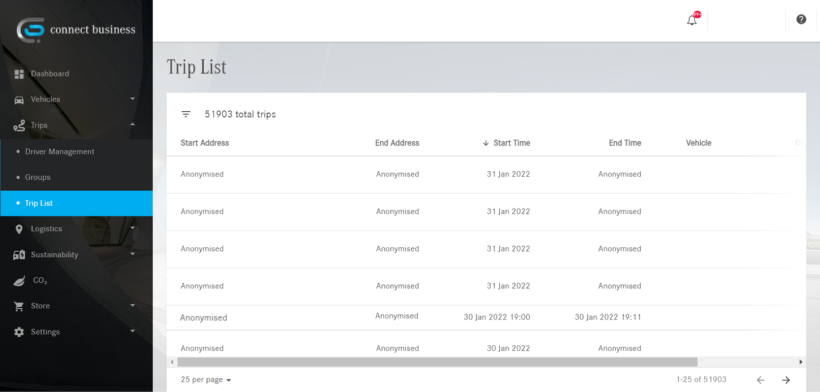Expand the Store menu

click(x=76, y=306)
